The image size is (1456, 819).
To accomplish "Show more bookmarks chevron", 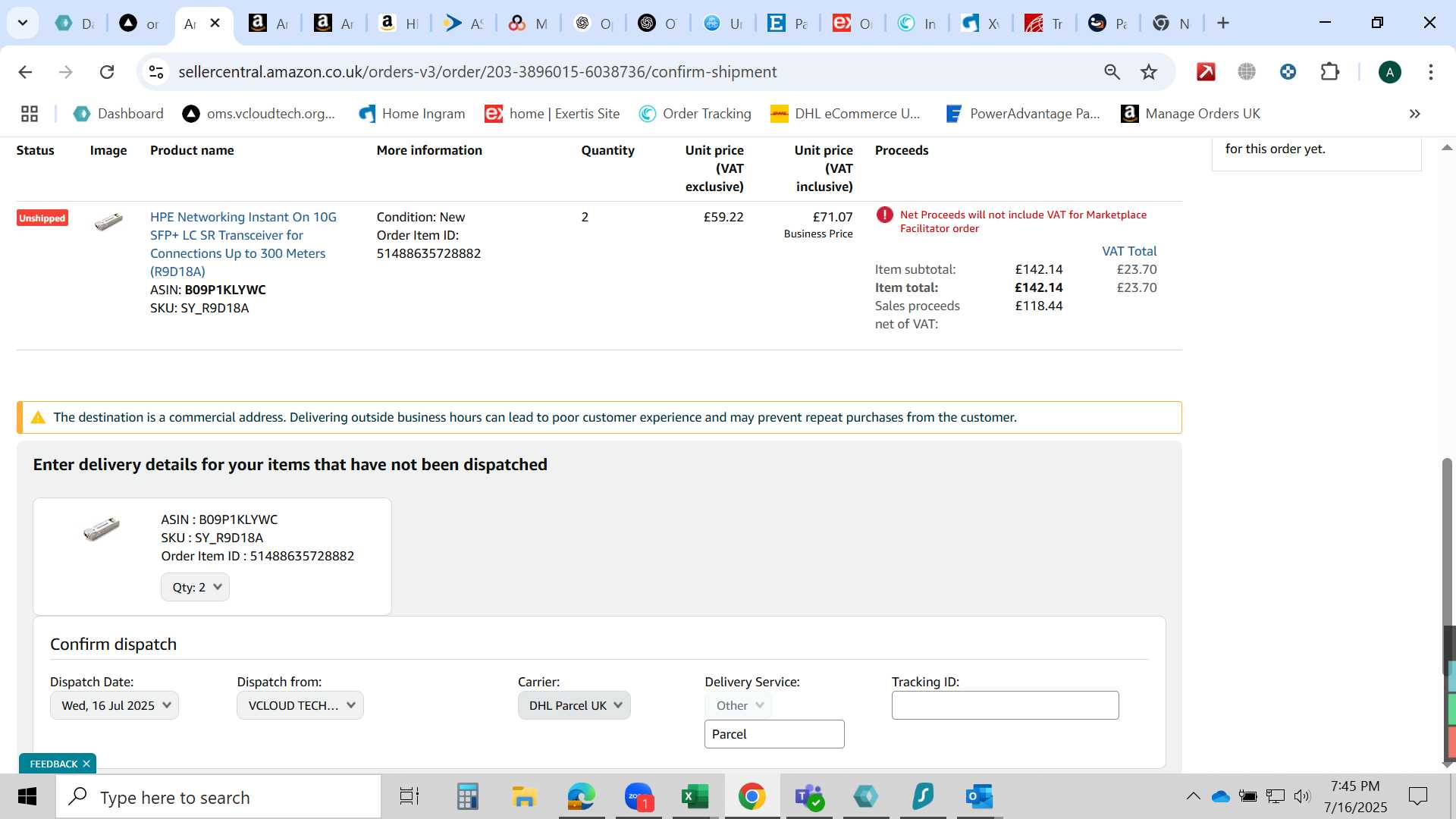I will tap(1414, 114).
